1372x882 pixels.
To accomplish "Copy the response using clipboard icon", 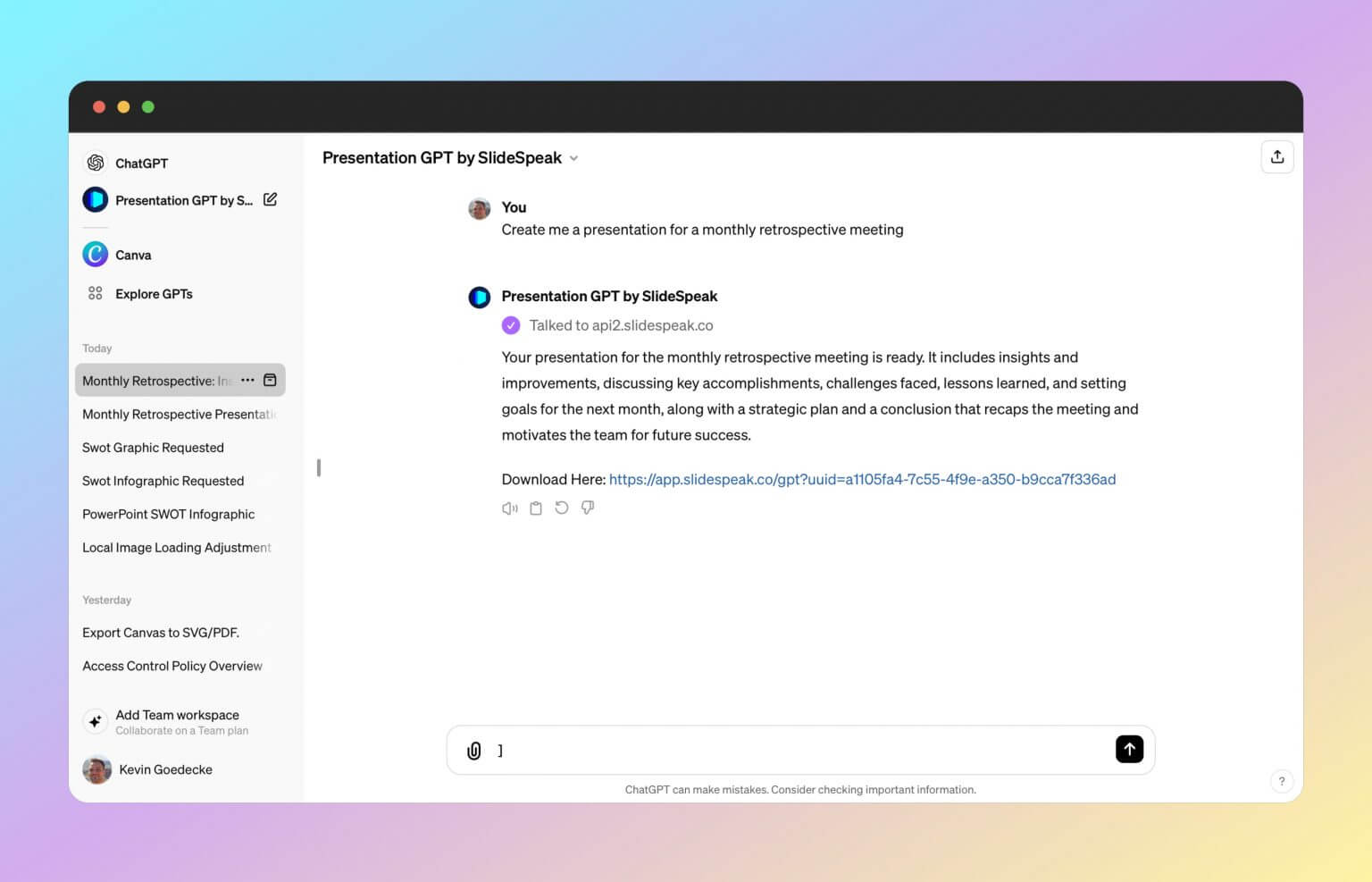I will 535,508.
